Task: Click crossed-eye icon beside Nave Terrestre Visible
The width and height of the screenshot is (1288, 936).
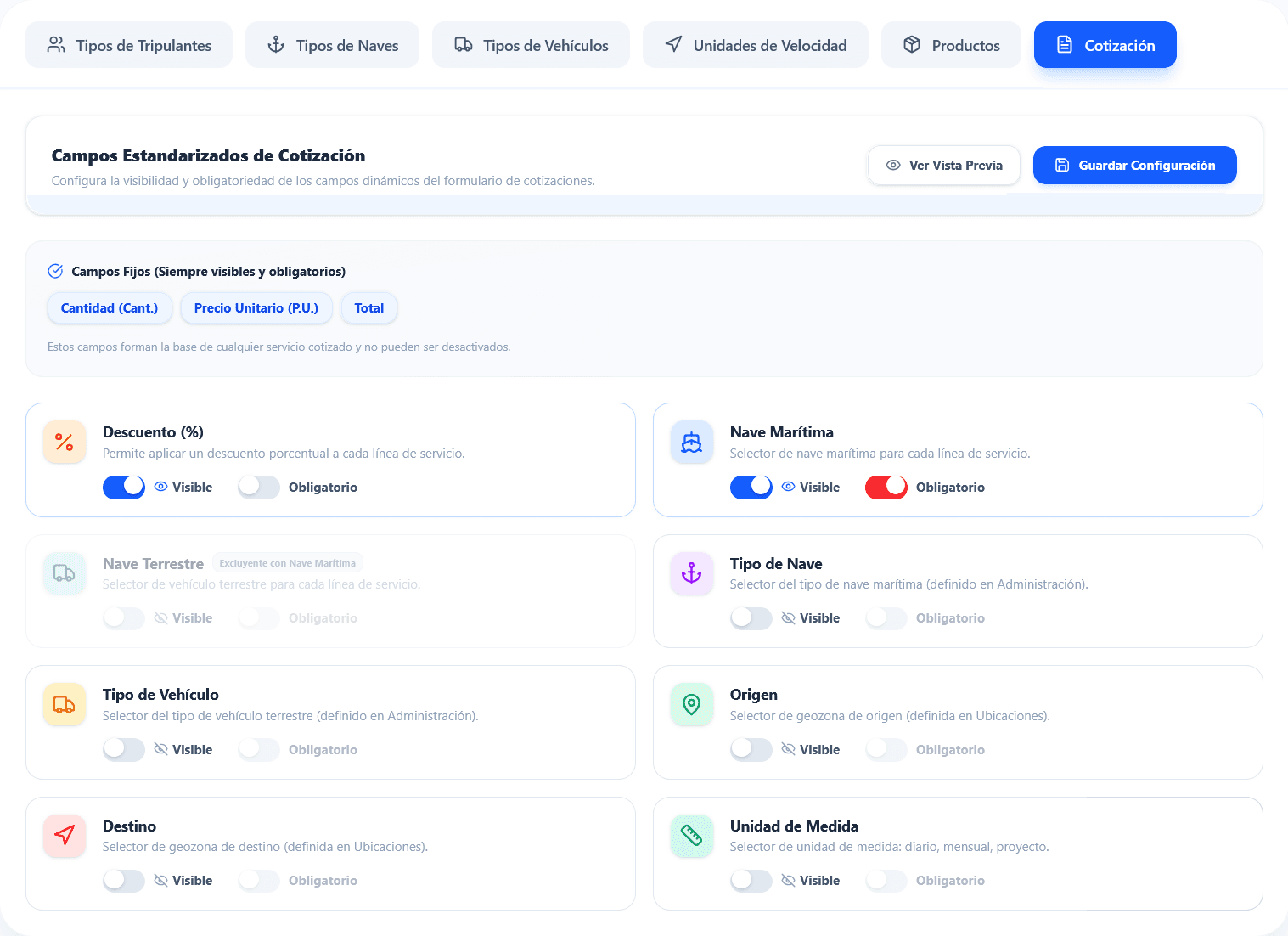Action: [x=160, y=618]
